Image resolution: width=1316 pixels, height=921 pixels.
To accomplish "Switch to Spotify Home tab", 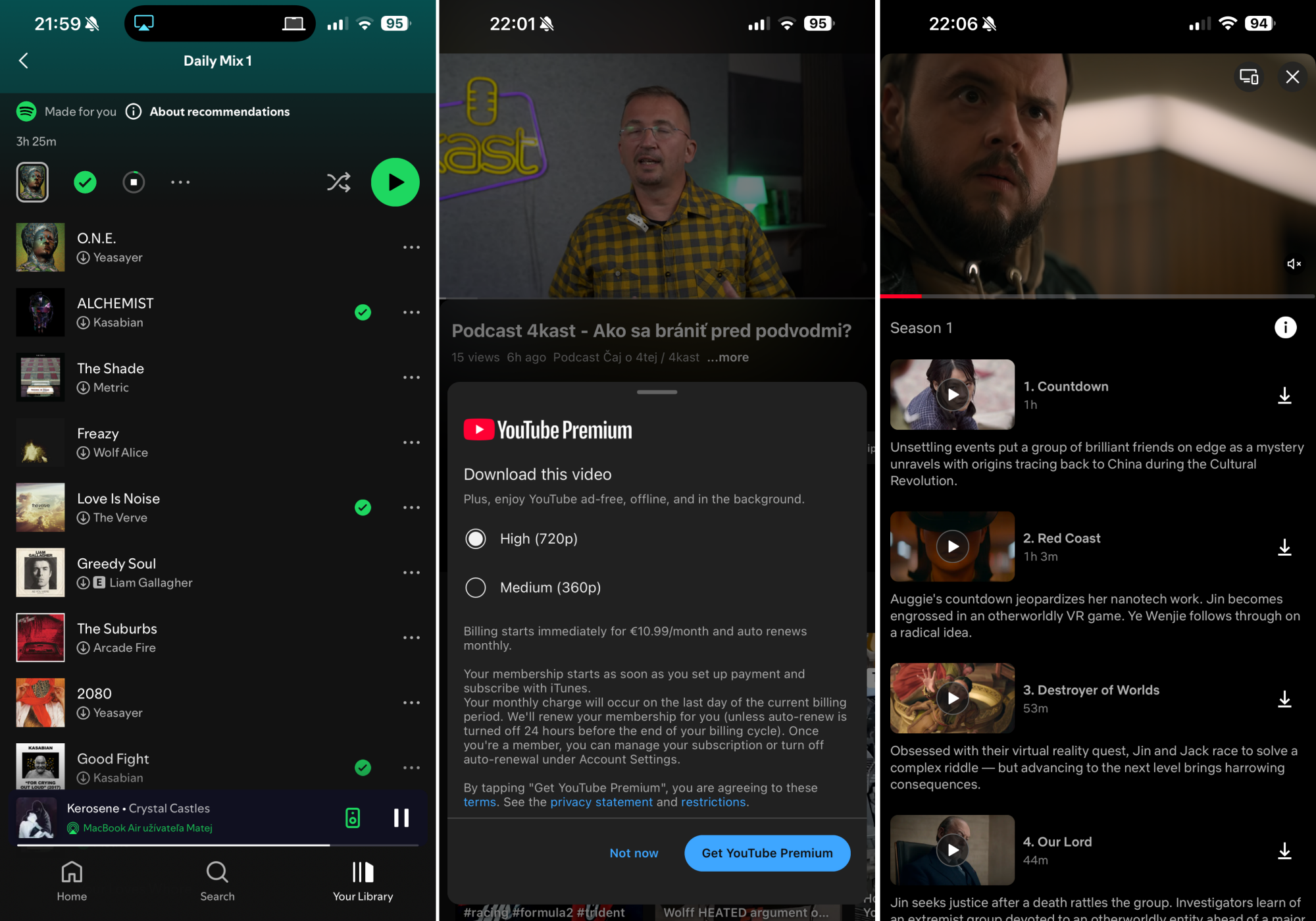I will (72, 882).
